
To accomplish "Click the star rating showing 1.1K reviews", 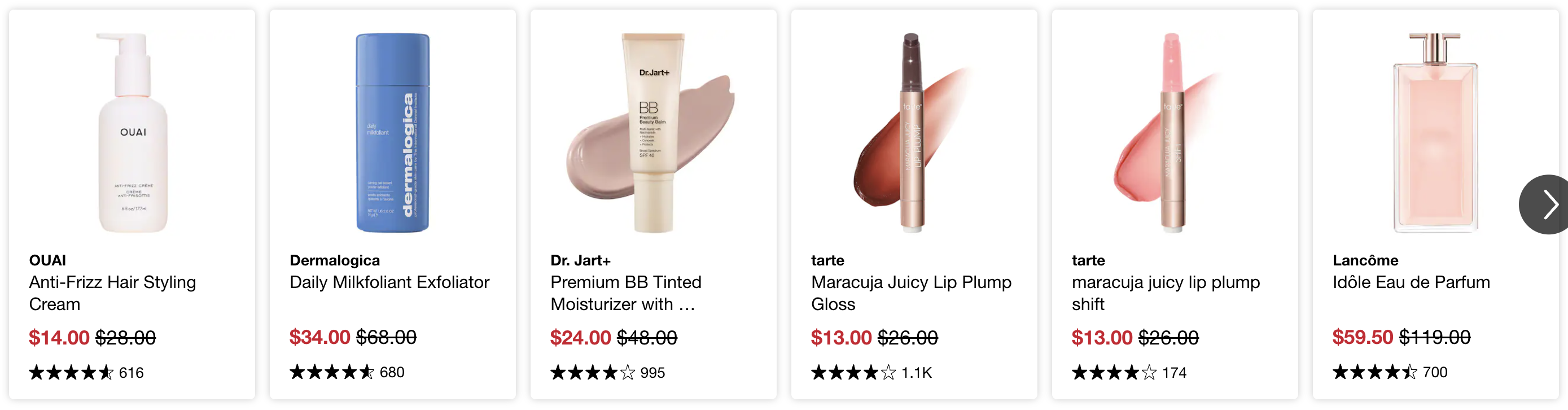I will pyautogui.click(x=871, y=372).
